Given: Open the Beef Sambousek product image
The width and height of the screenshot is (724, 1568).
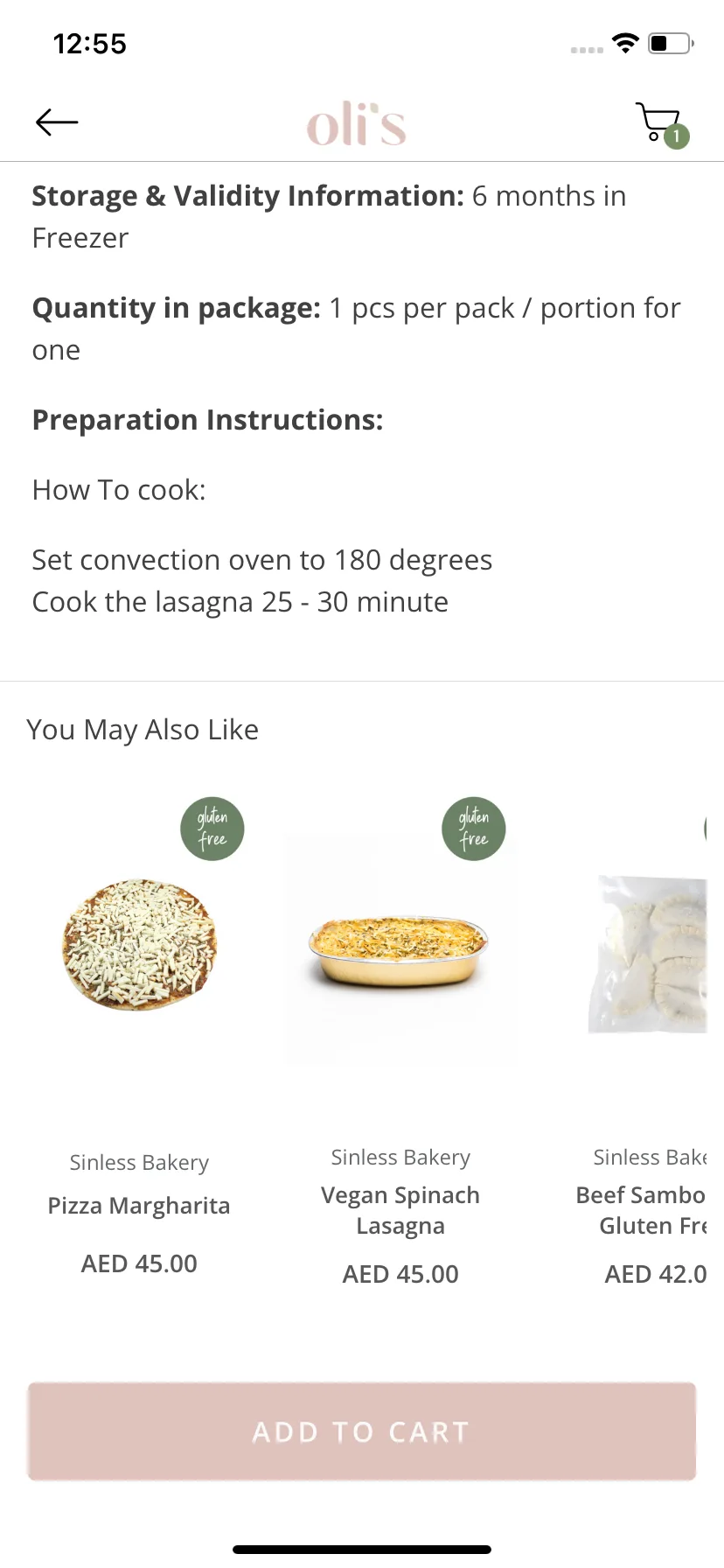Looking at the screenshot, I should (648, 954).
